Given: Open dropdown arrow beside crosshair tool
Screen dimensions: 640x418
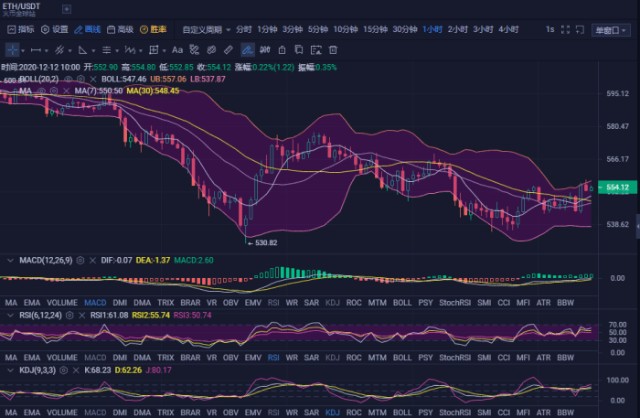Looking at the screenshot, I should click(22, 51).
